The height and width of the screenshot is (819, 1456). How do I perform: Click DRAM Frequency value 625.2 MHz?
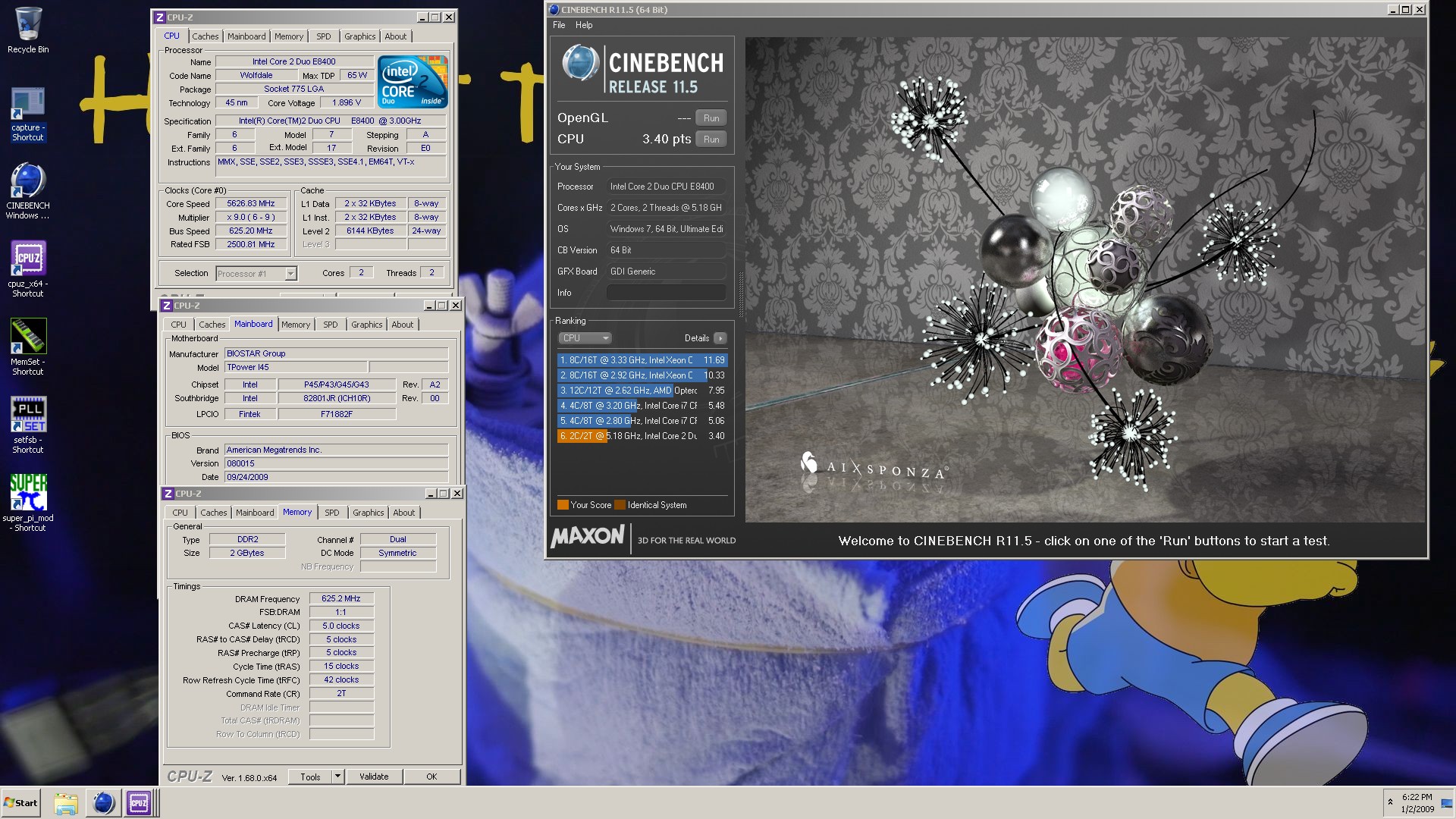tap(341, 599)
